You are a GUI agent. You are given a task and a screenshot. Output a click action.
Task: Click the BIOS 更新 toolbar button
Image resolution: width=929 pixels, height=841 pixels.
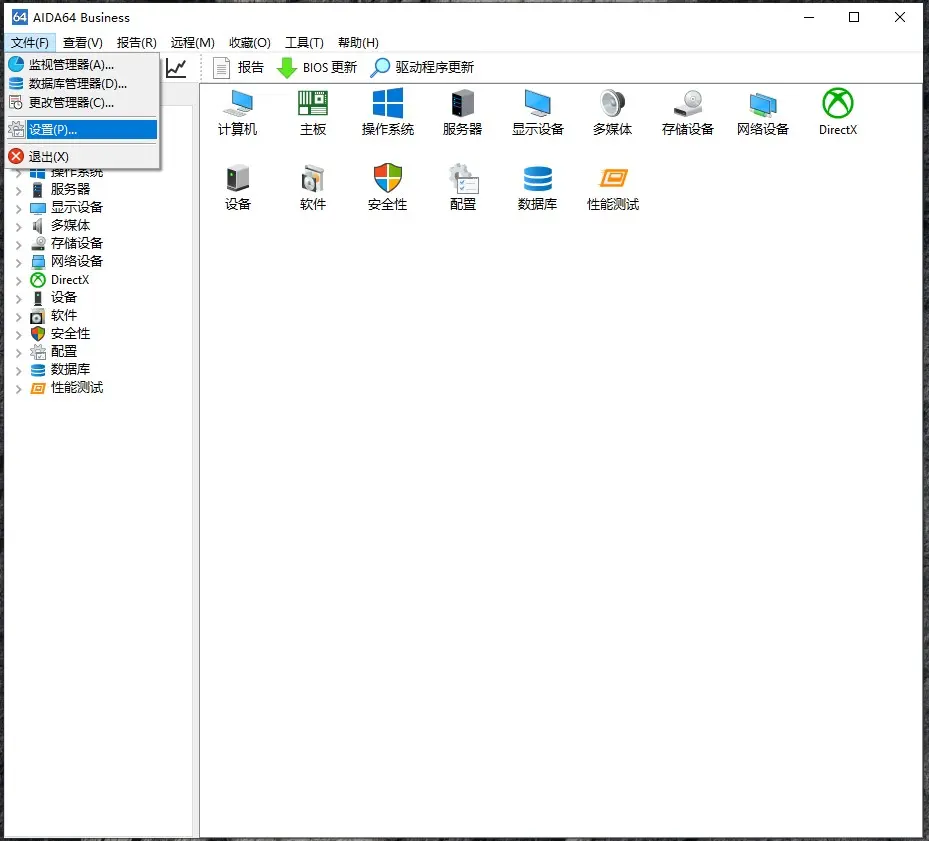click(x=317, y=68)
